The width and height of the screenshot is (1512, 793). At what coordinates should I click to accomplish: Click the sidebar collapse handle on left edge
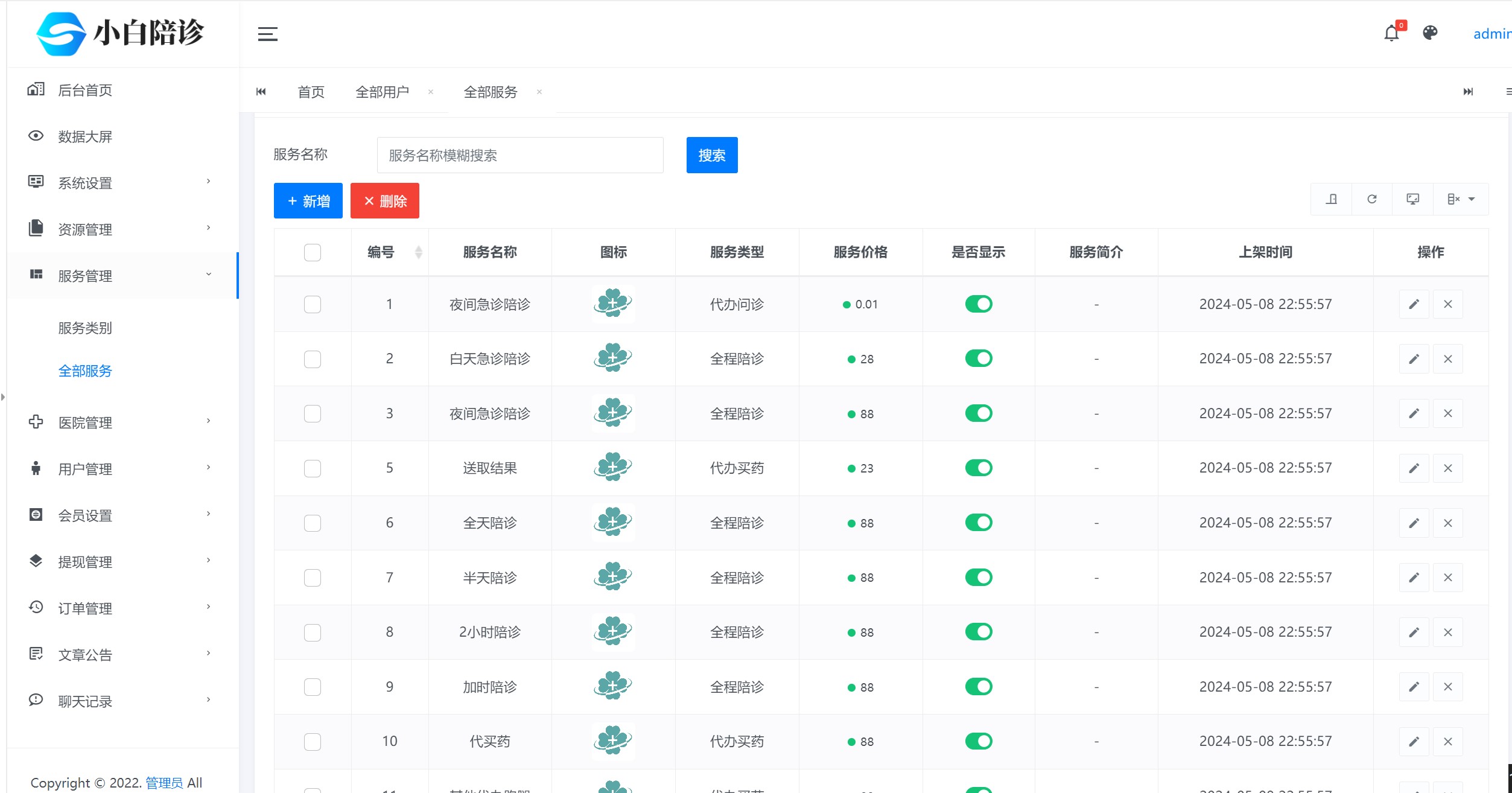coord(3,397)
